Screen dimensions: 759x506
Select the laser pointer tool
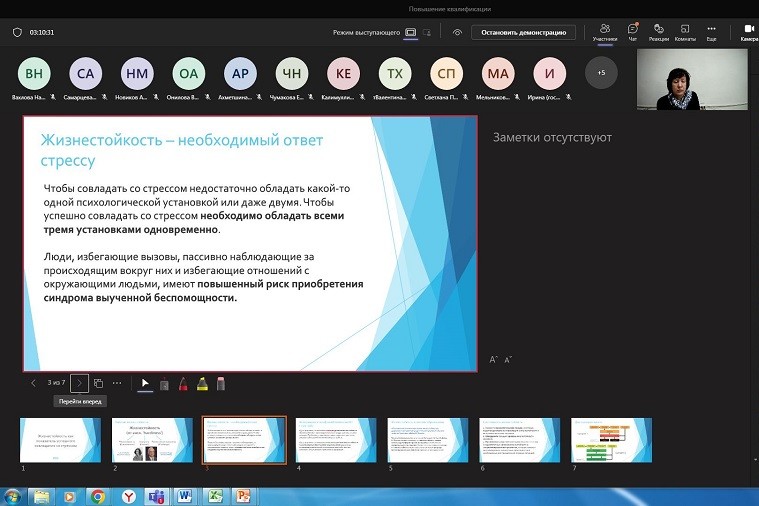164,383
